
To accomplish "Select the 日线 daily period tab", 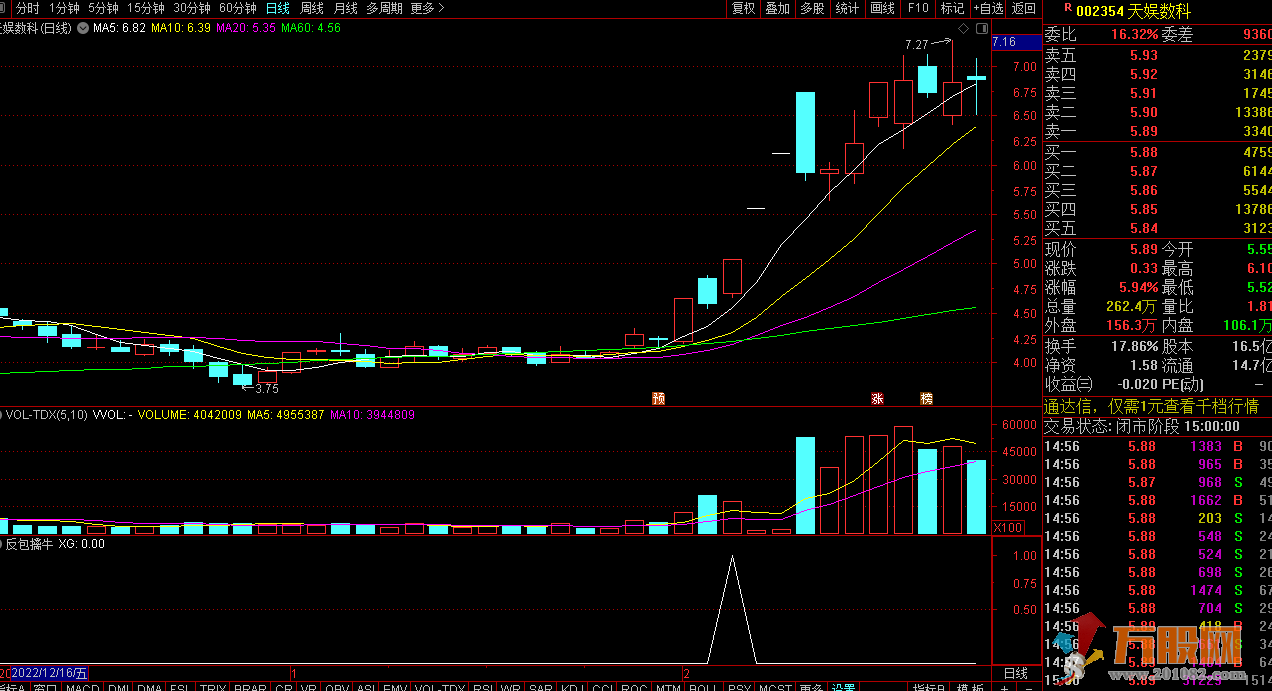I will pyautogui.click(x=278, y=8).
